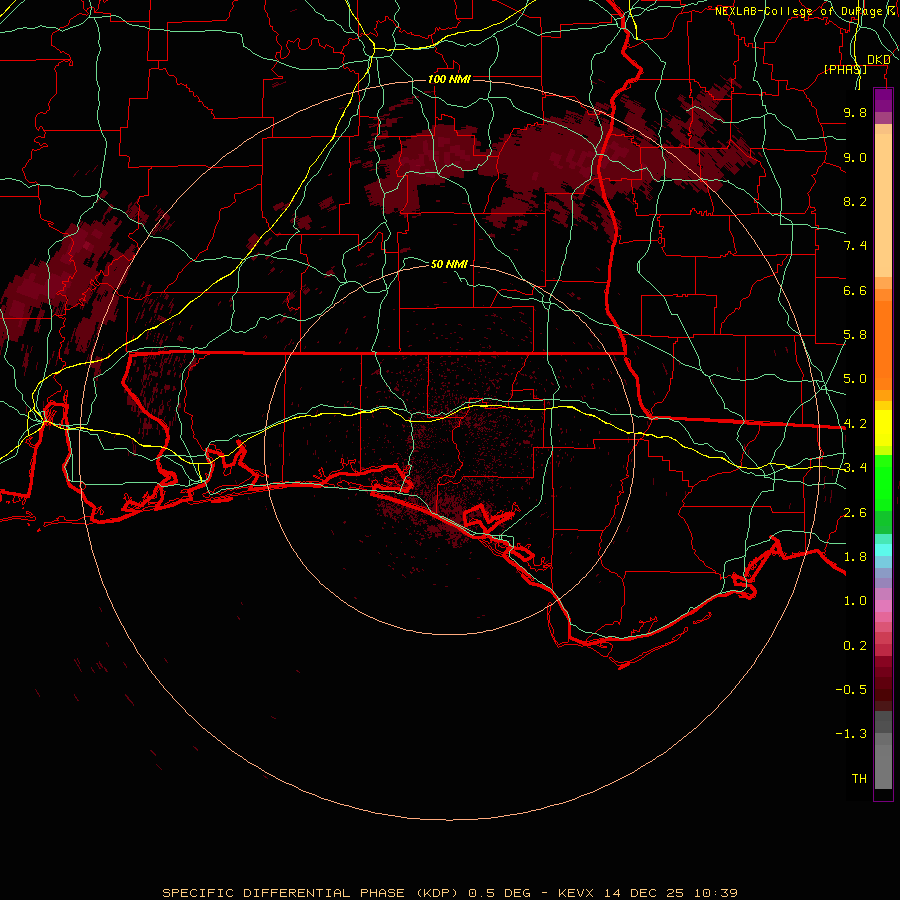The width and height of the screenshot is (900, 900).
Task: Click the pink color bar segment
Action: (883, 606)
